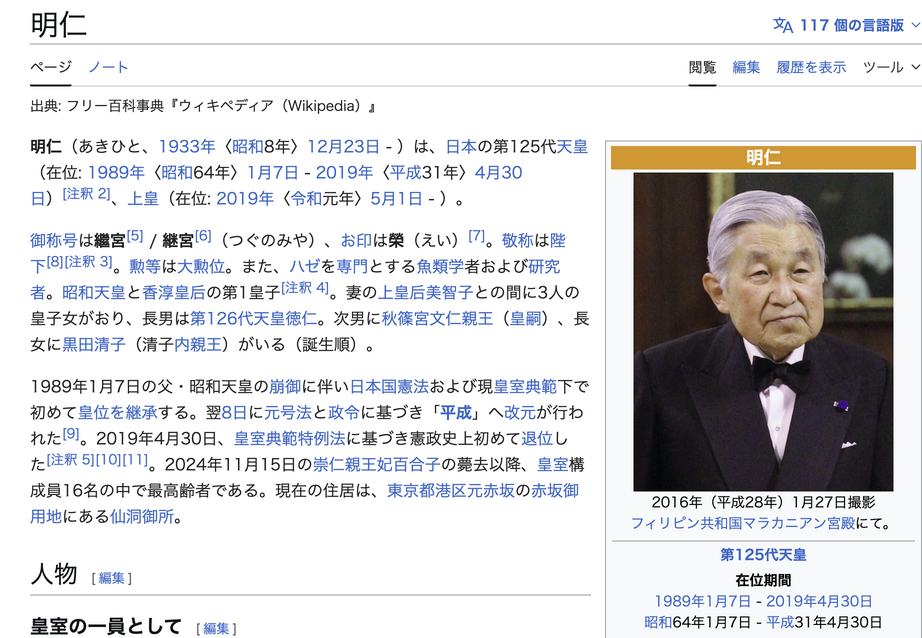Click the 第125代天皇 infobox link
Image resolution: width=922 pixels, height=638 pixels.
point(763,554)
